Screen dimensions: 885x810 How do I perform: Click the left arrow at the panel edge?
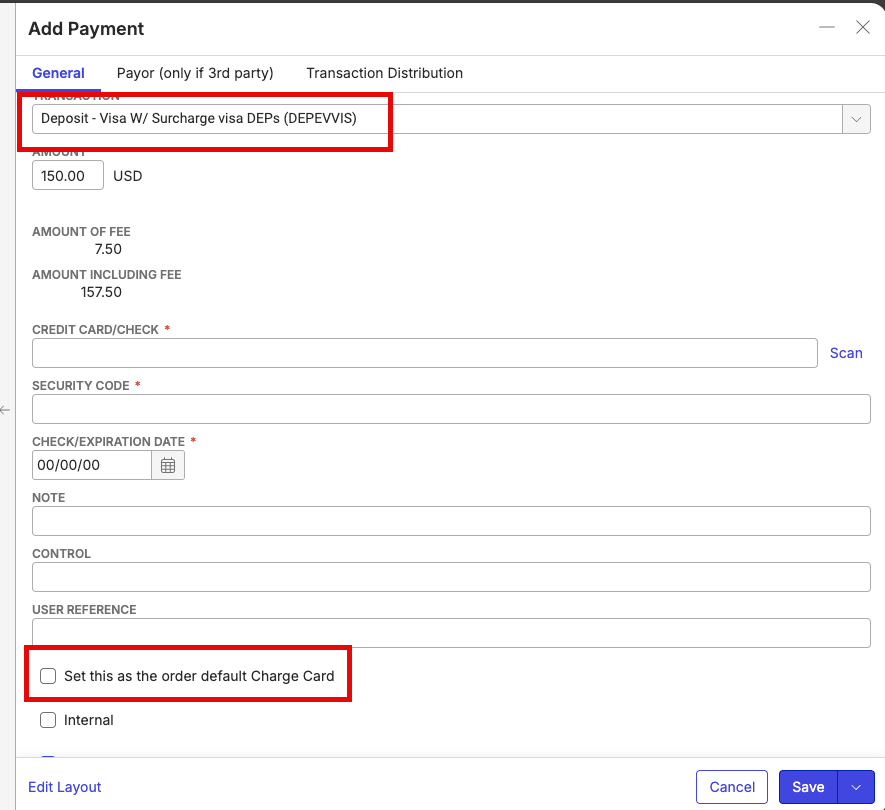click(5, 410)
